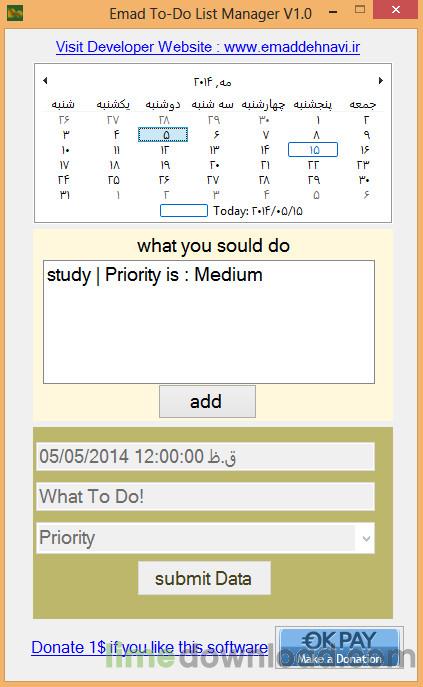The image size is (423, 687).
Task: Click the Today date label below calendar
Action: pyautogui.click(x=258, y=211)
